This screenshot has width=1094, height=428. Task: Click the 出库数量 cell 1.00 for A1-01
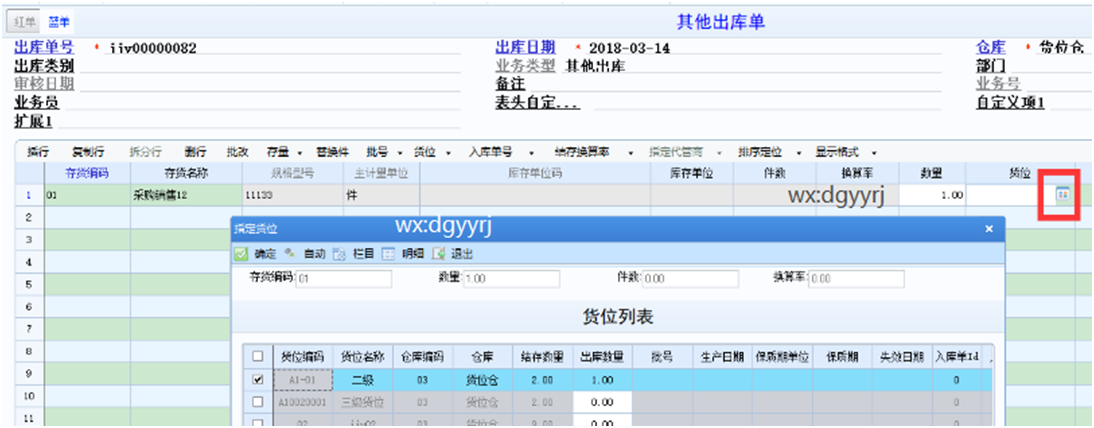coord(602,379)
